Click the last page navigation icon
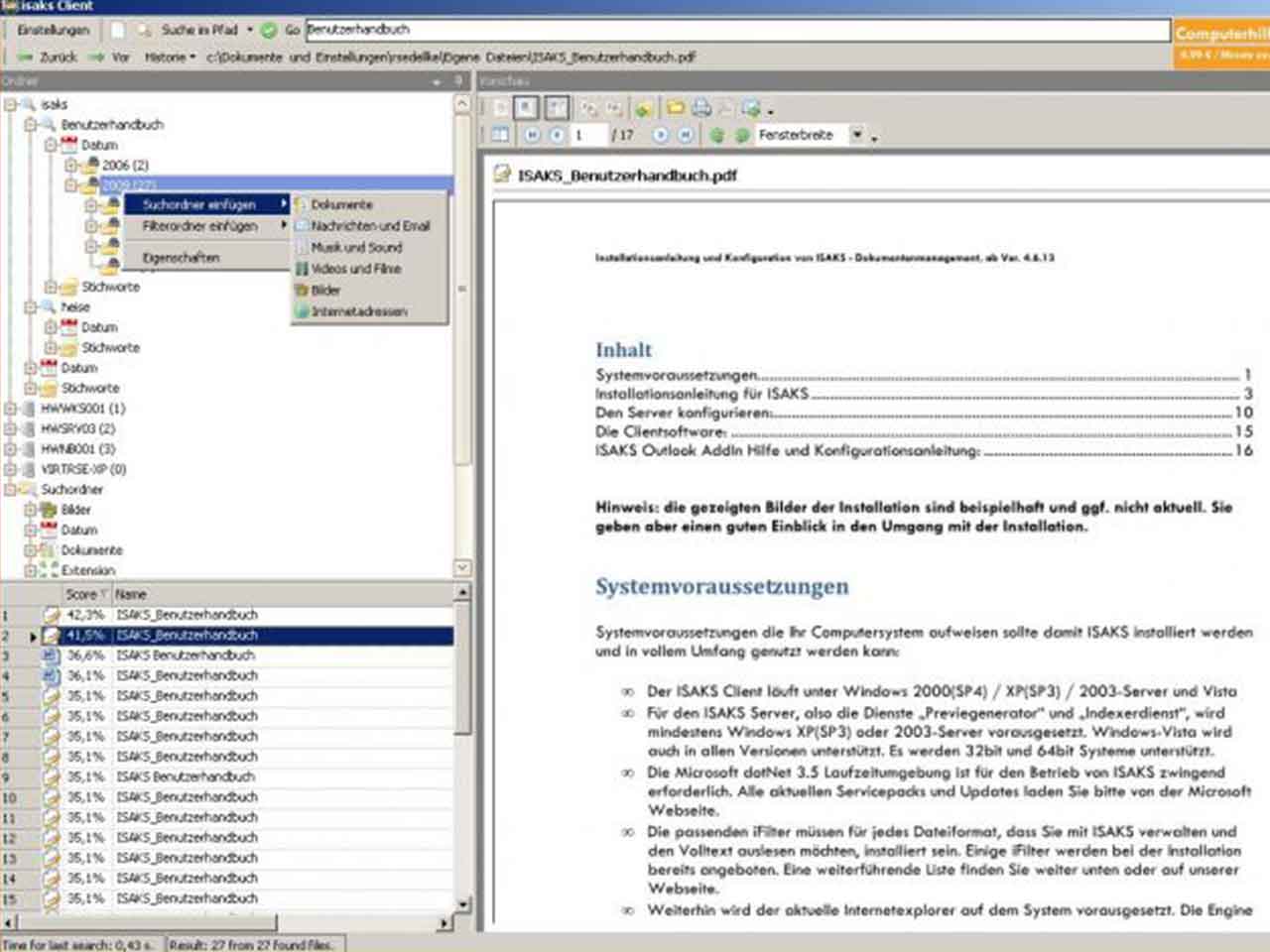 click(685, 135)
